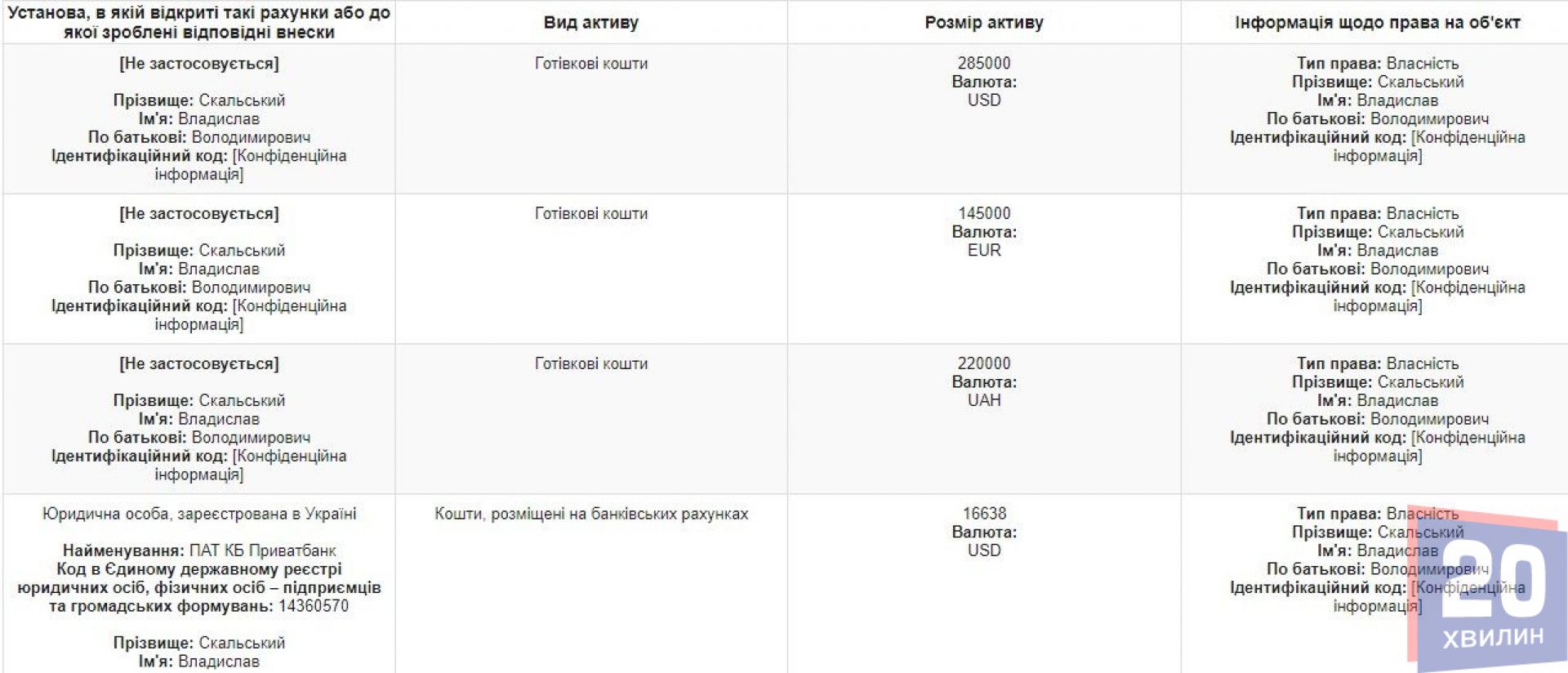Click "[Не застосовується]" in the UAH row
Screen dimensions: 1568x673
click(198, 363)
